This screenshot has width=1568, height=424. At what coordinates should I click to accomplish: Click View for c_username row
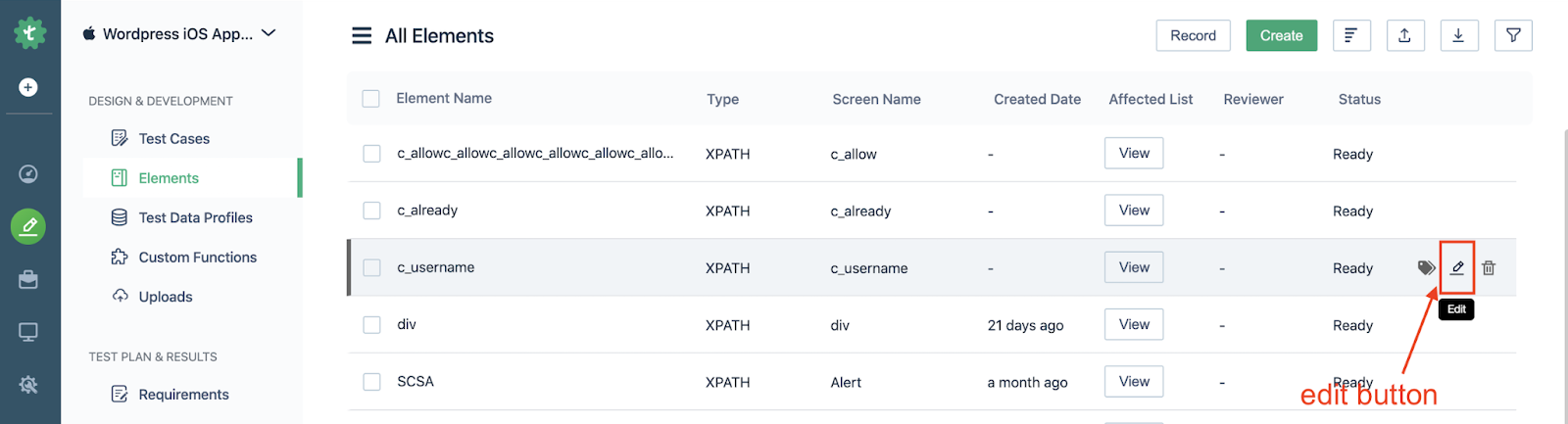(1134, 267)
